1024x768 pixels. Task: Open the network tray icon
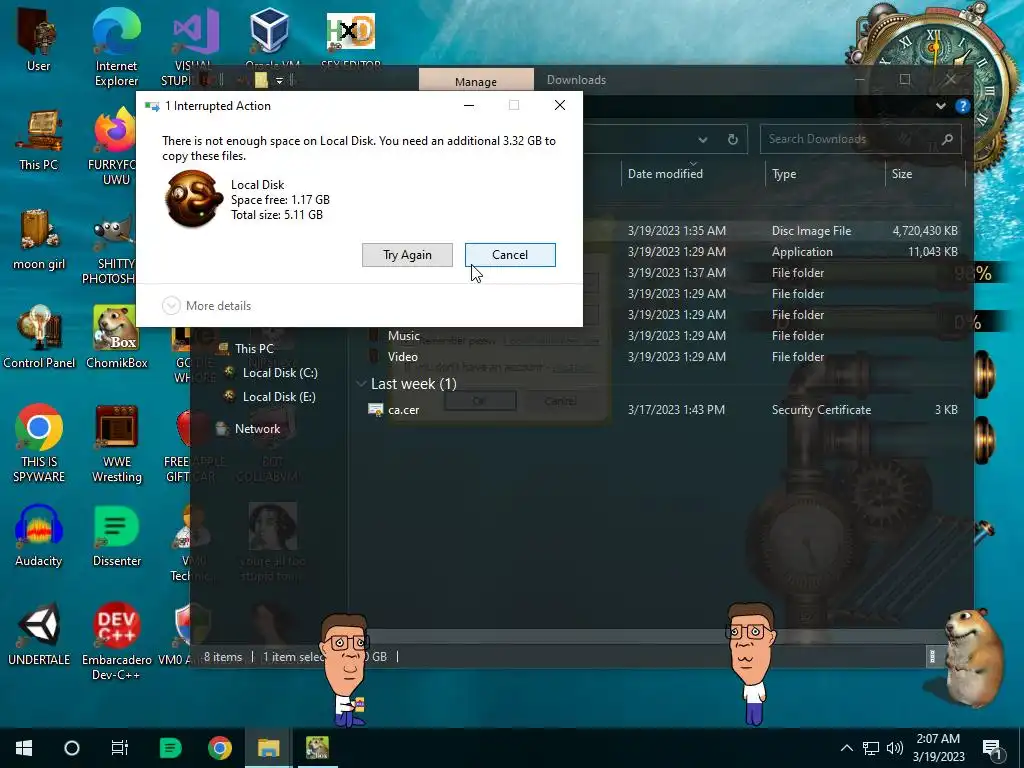coord(871,748)
